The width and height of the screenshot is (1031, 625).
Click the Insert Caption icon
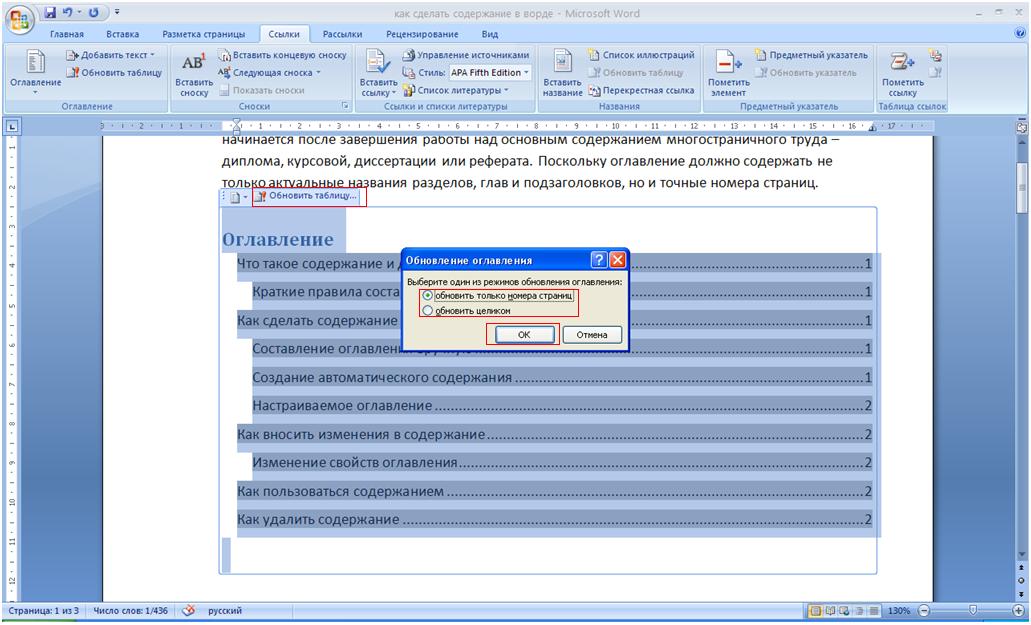562,65
